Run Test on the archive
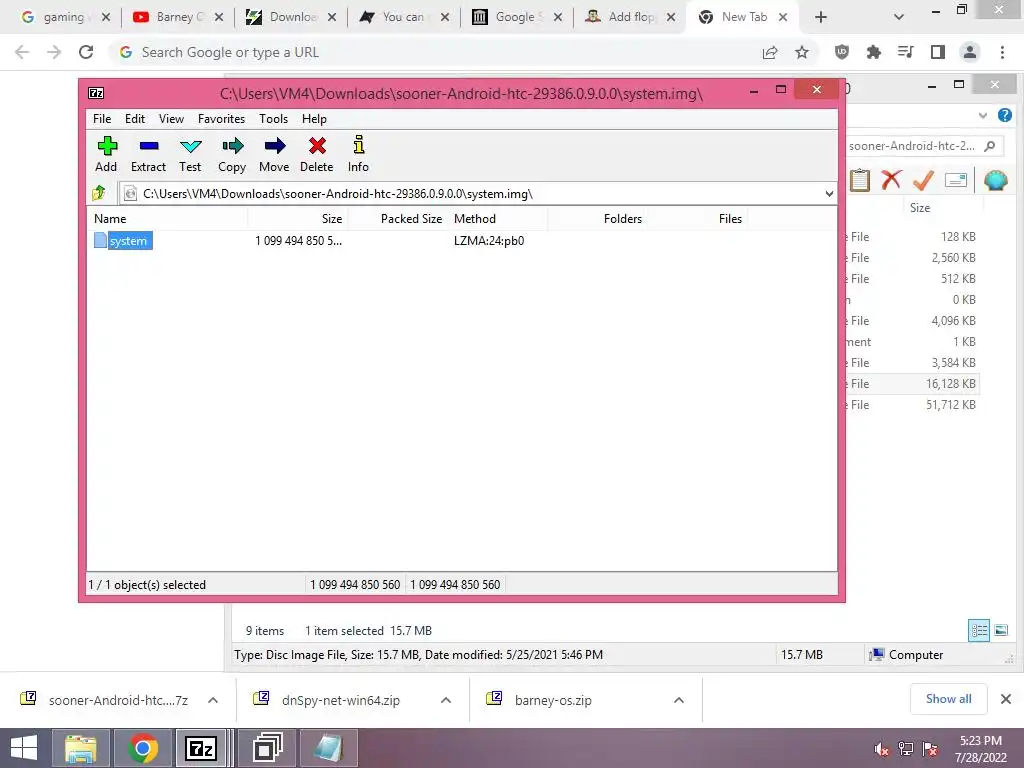This screenshot has height=768, width=1024. [190, 154]
